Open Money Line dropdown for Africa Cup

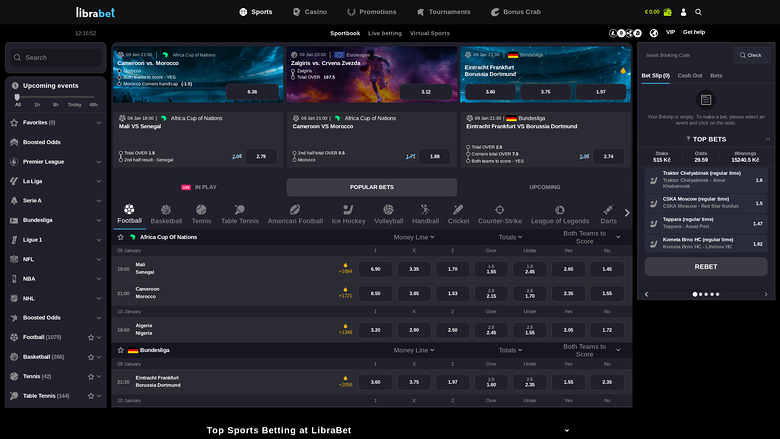pyautogui.click(x=414, y=237)
